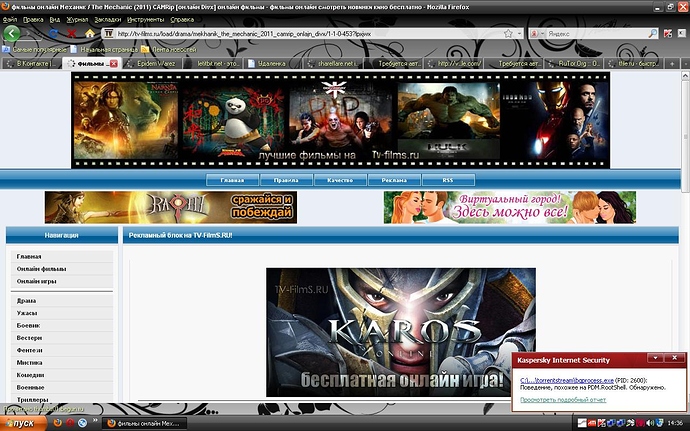Click the Iron Man poster thumbnail
Image resolution: width=690 pixels, height=431 pixels.
pos(556,120)
